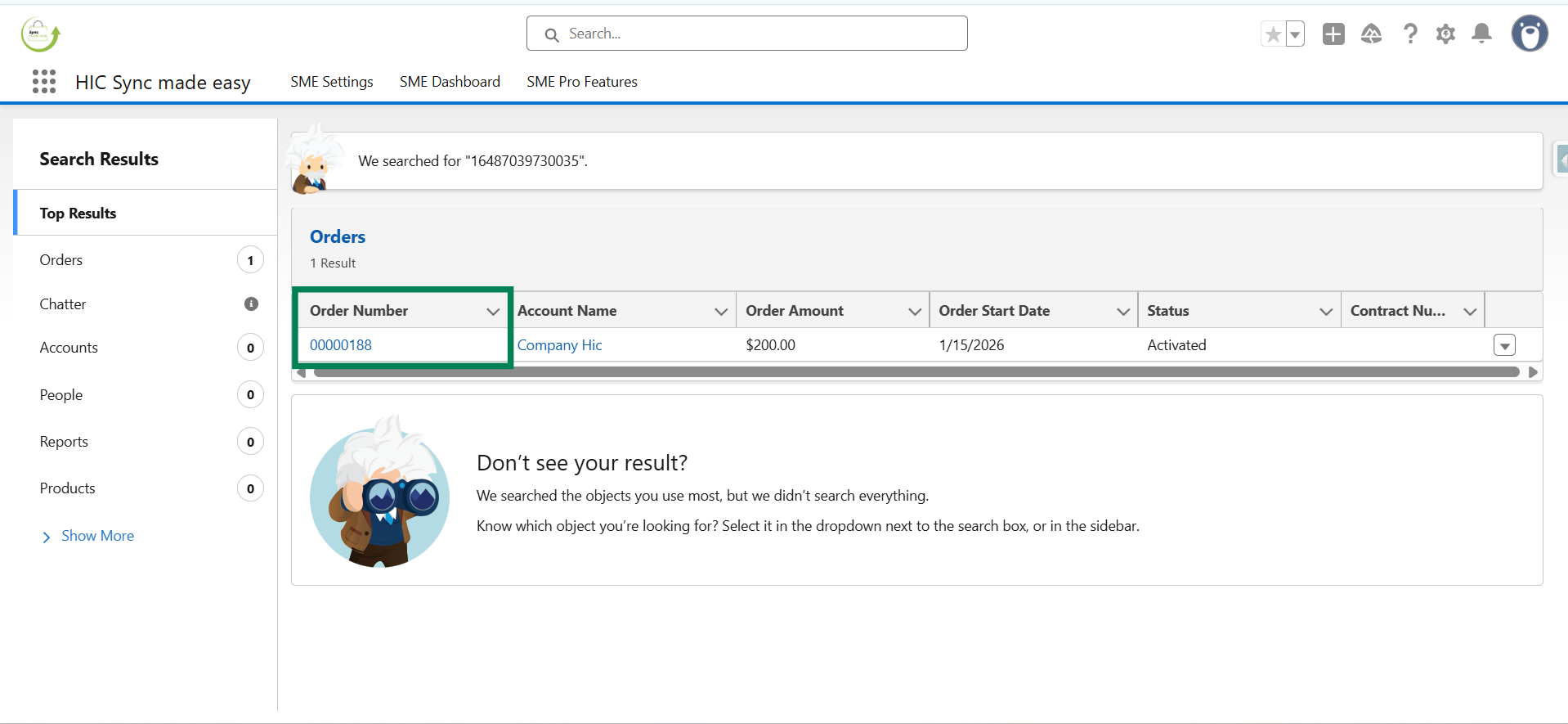Show row actions for order 00000188
The width and height of the screenshot is (1568, 724).
(x=1504, y=345)
